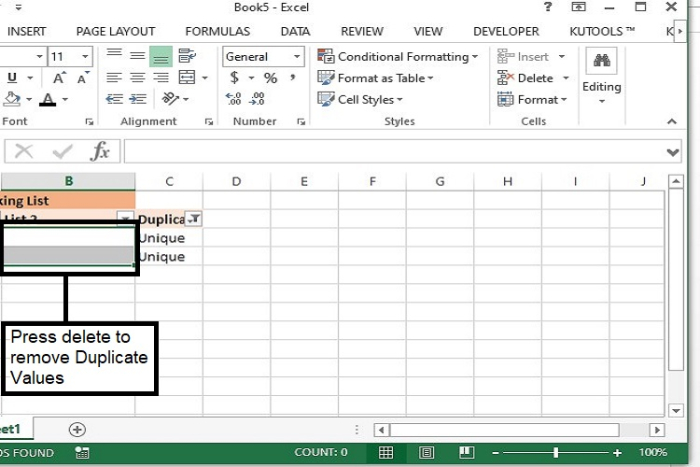The image size is (700, 467).
Task: Click the 100% zoom level
Action: (653, 452)
